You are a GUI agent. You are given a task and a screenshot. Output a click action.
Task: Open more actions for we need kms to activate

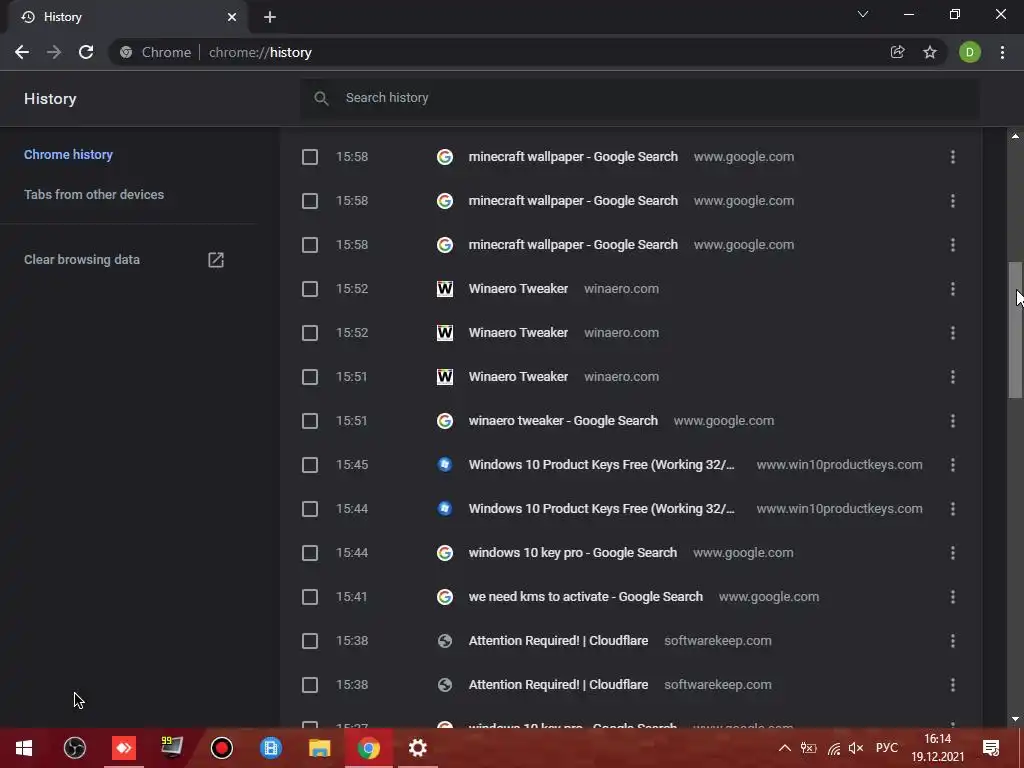953,597
